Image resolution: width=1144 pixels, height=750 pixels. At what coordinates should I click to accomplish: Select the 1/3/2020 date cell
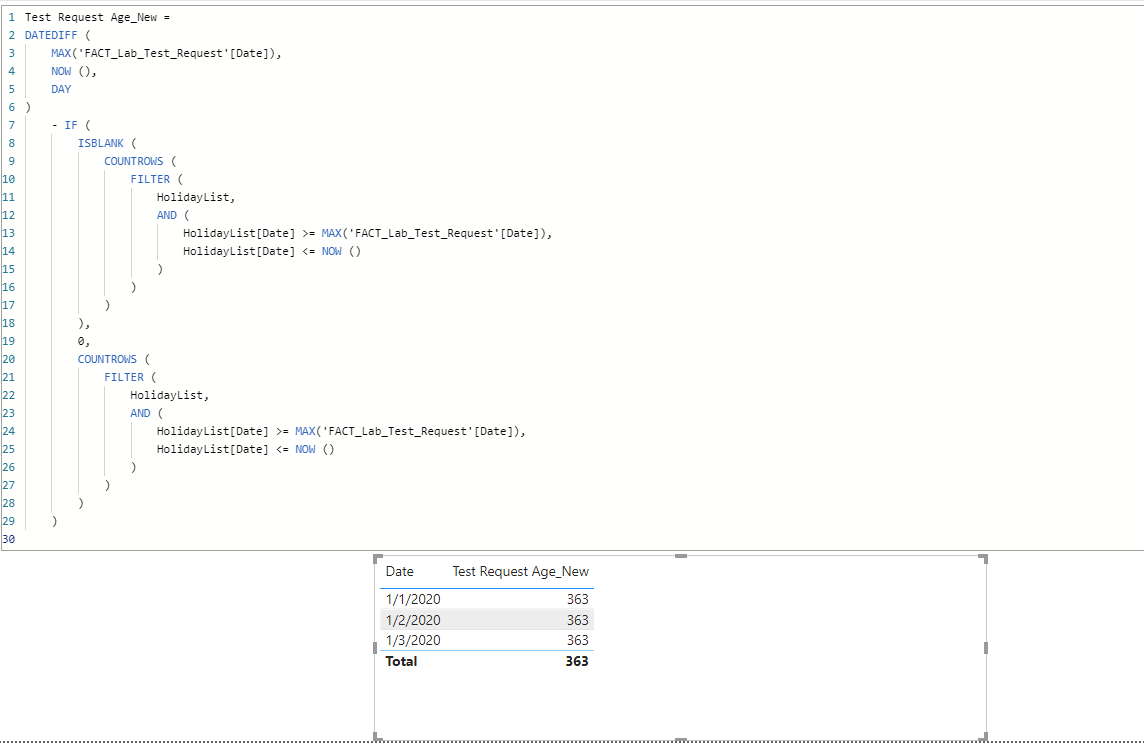pyautogui.click(x=413, y=640)
